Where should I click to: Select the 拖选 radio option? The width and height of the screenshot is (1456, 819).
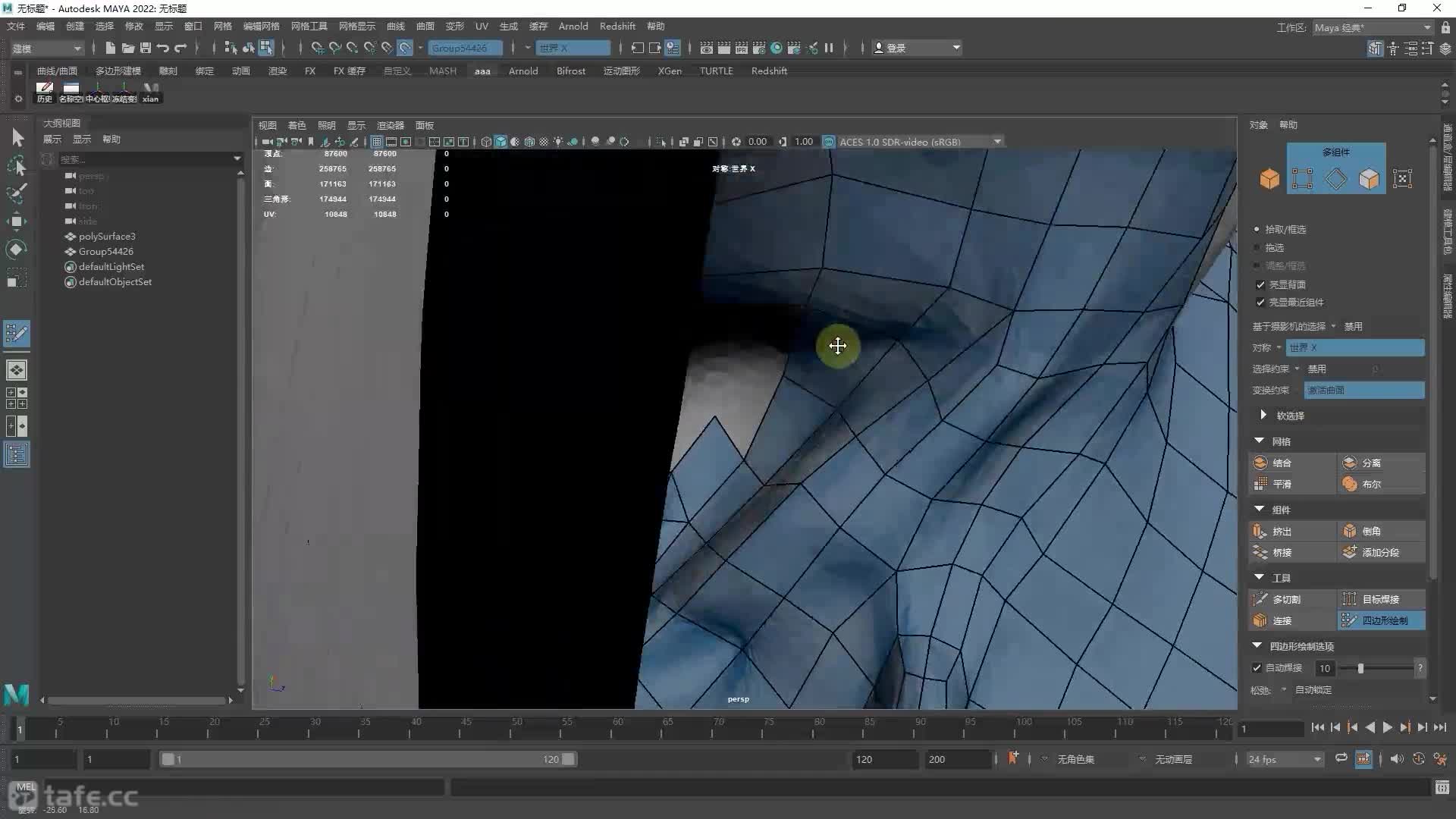[1257, 247]
